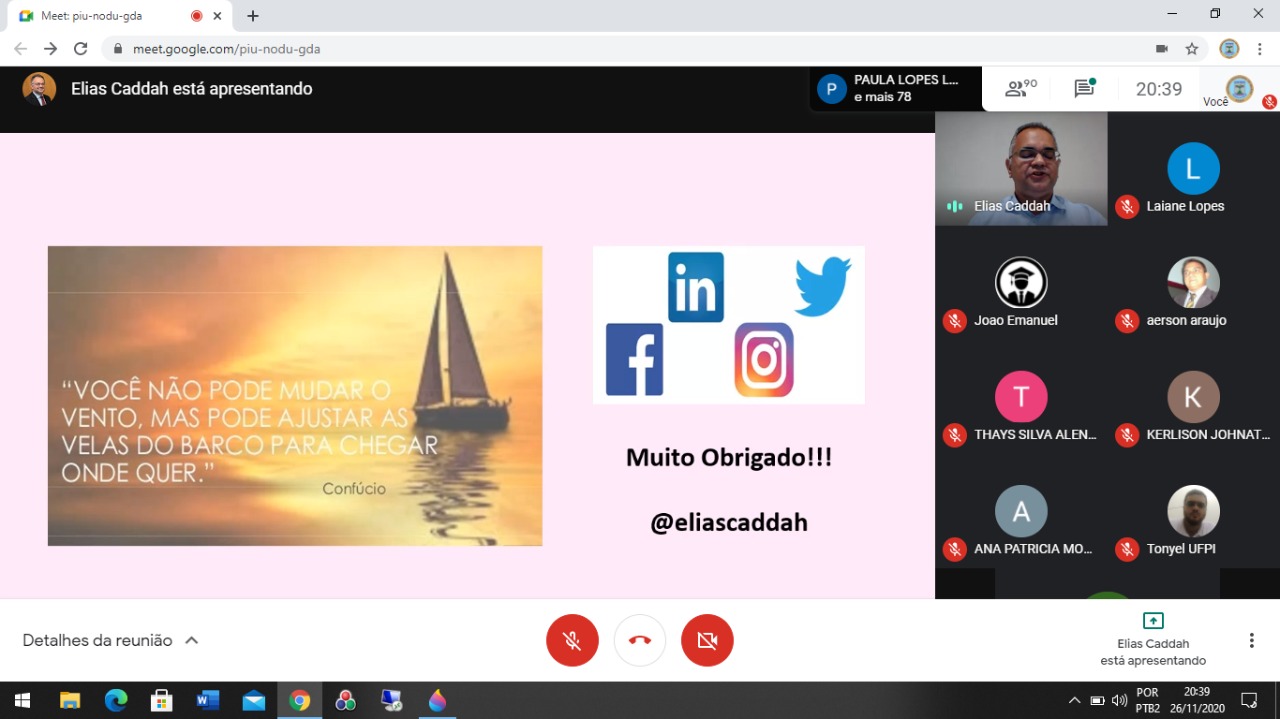Open the PAULA LOPES participants popup

[895, 89]
